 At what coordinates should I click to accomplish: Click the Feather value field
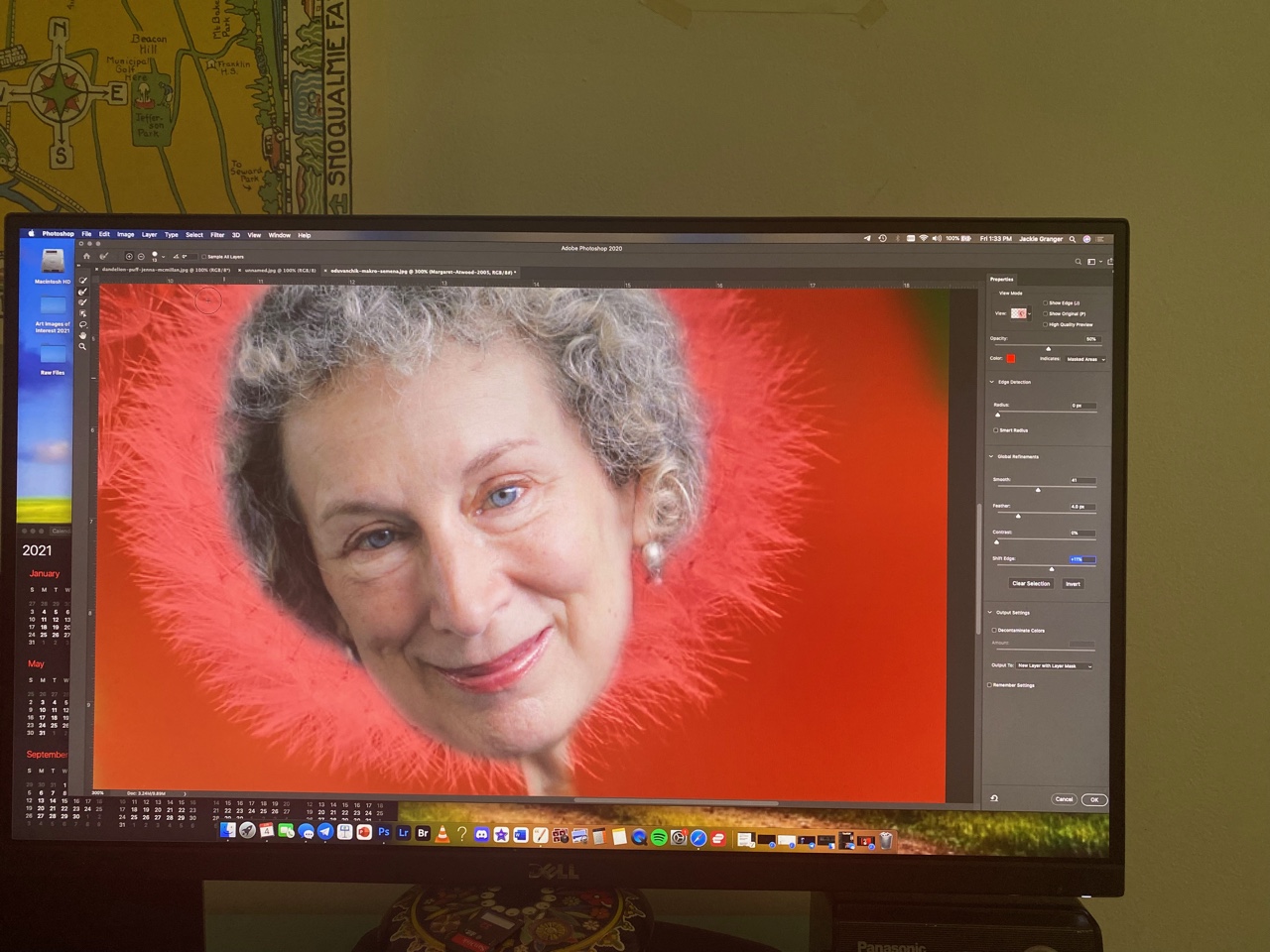(x=1081, y=507)
